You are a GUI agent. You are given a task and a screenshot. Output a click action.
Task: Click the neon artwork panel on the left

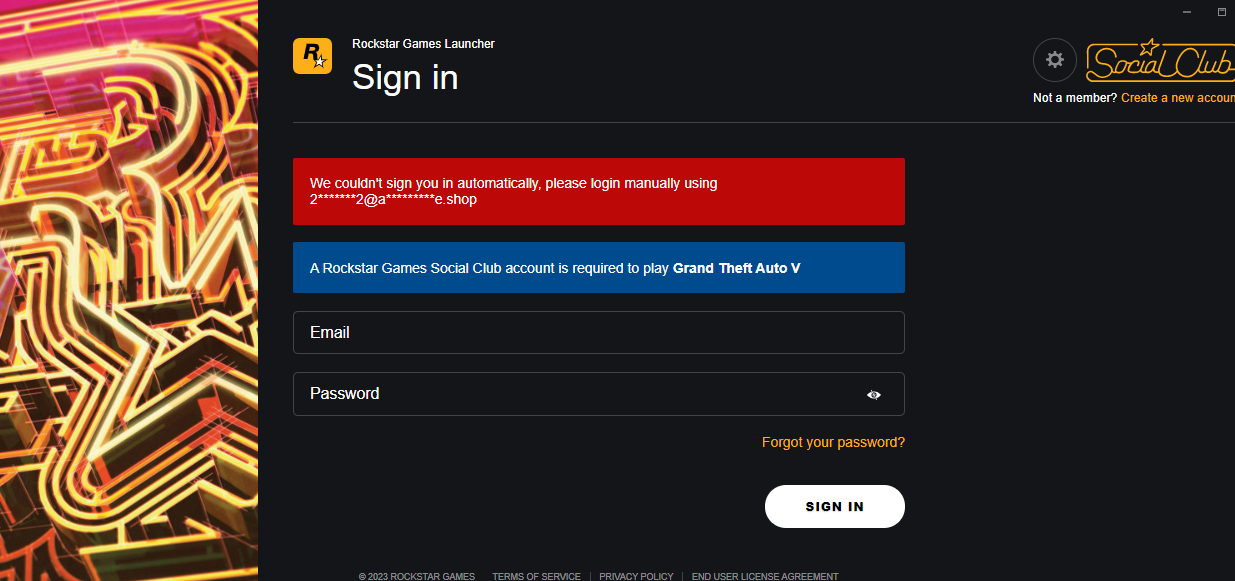click(128, 290)
